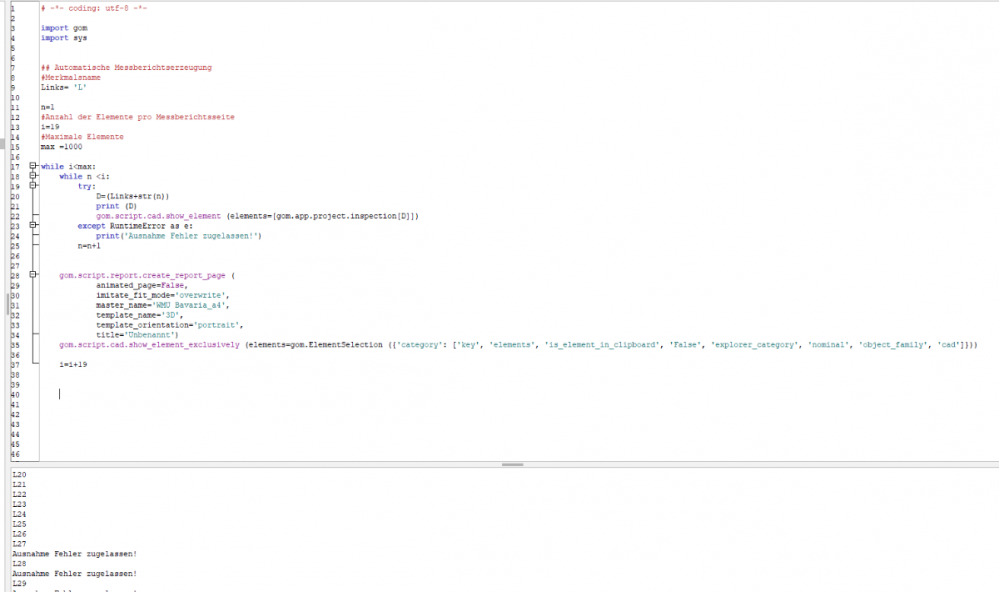Image resolution: width=999 pixels, height=592 pixels.
Task: Click line number 15 in the gutter
Action: 14,147
